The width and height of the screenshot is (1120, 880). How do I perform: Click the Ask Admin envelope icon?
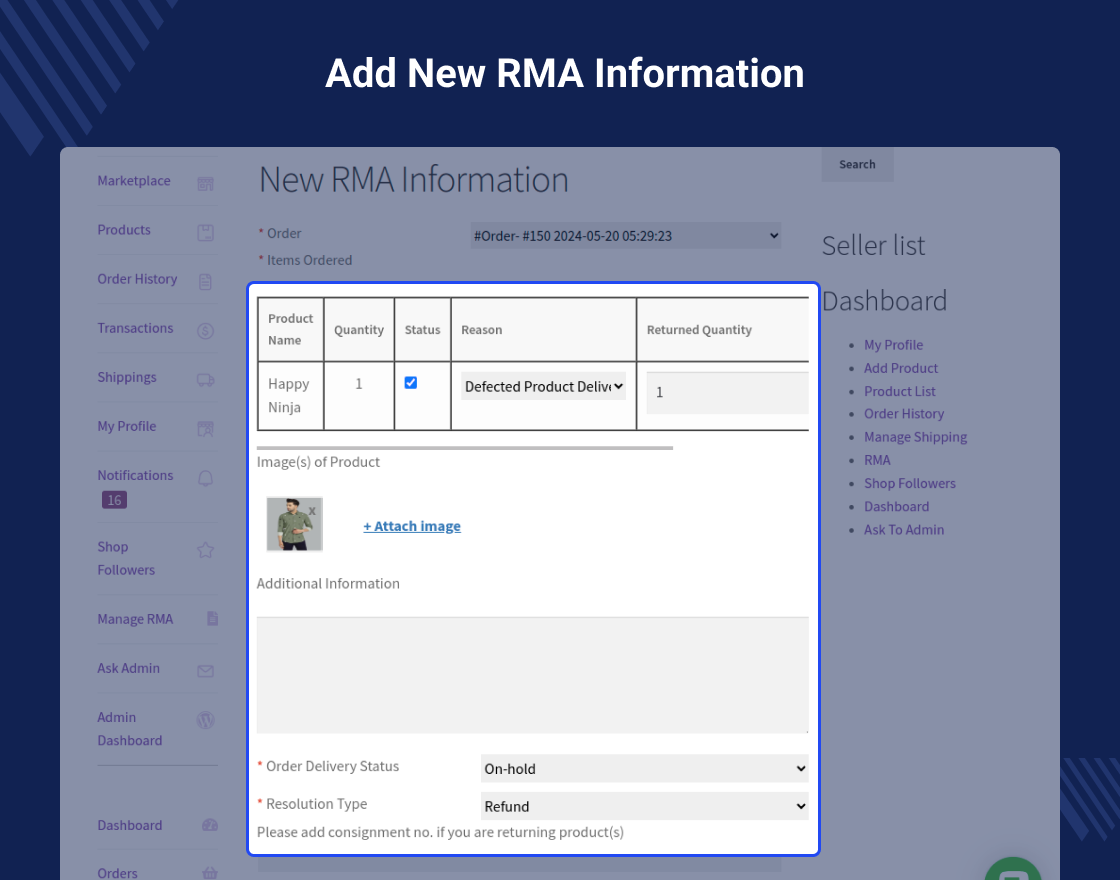(205, 670)
